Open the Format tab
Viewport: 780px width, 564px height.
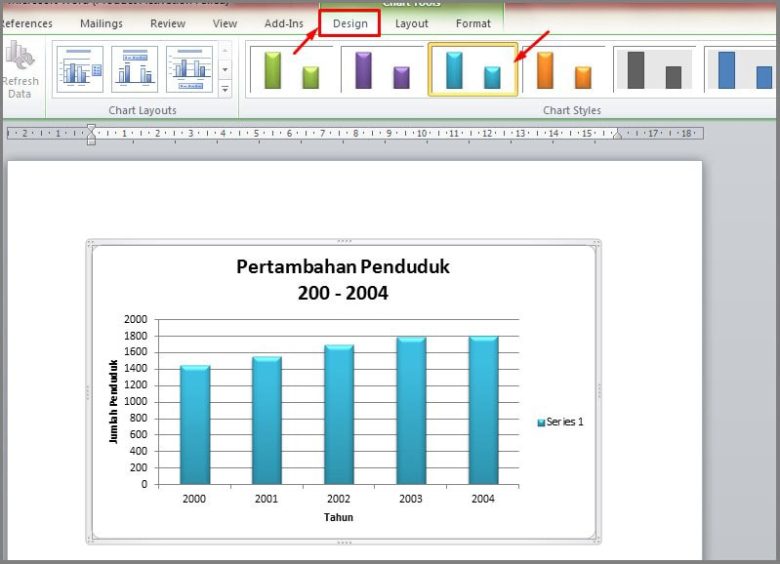click(473, 23)
